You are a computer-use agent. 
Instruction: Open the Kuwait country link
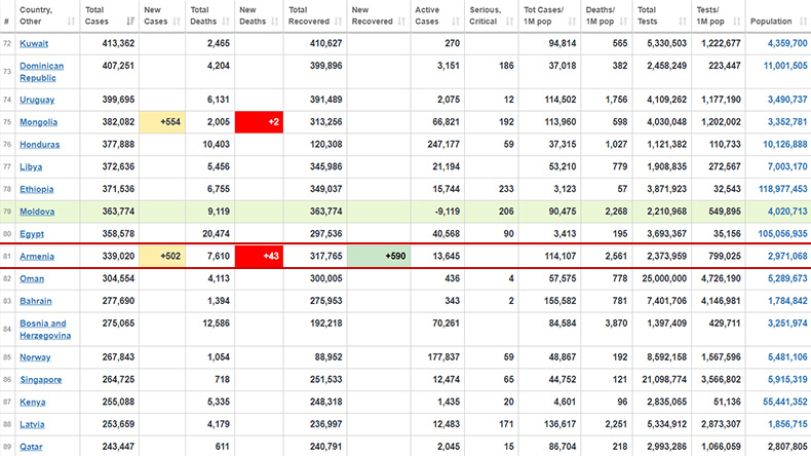point(34,43)
